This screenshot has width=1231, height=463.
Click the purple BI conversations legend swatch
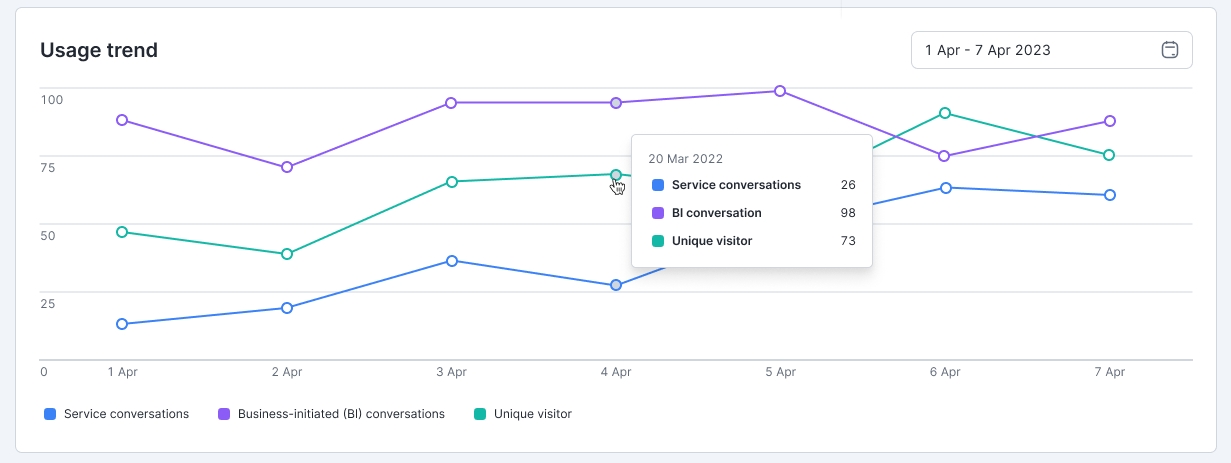[224, 414]
